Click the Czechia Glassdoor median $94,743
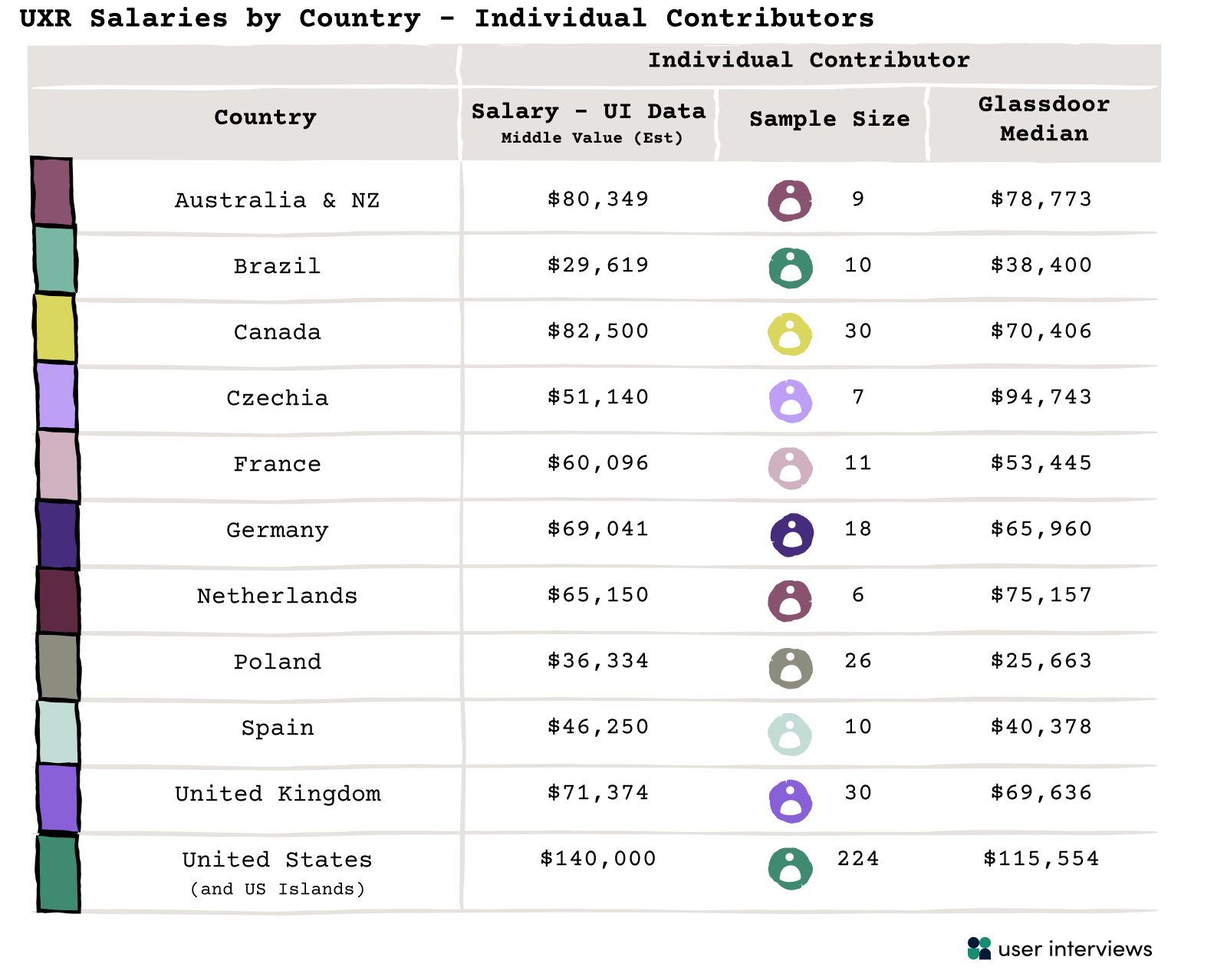Screen dimensions: 1227x980 point(1041,396)
